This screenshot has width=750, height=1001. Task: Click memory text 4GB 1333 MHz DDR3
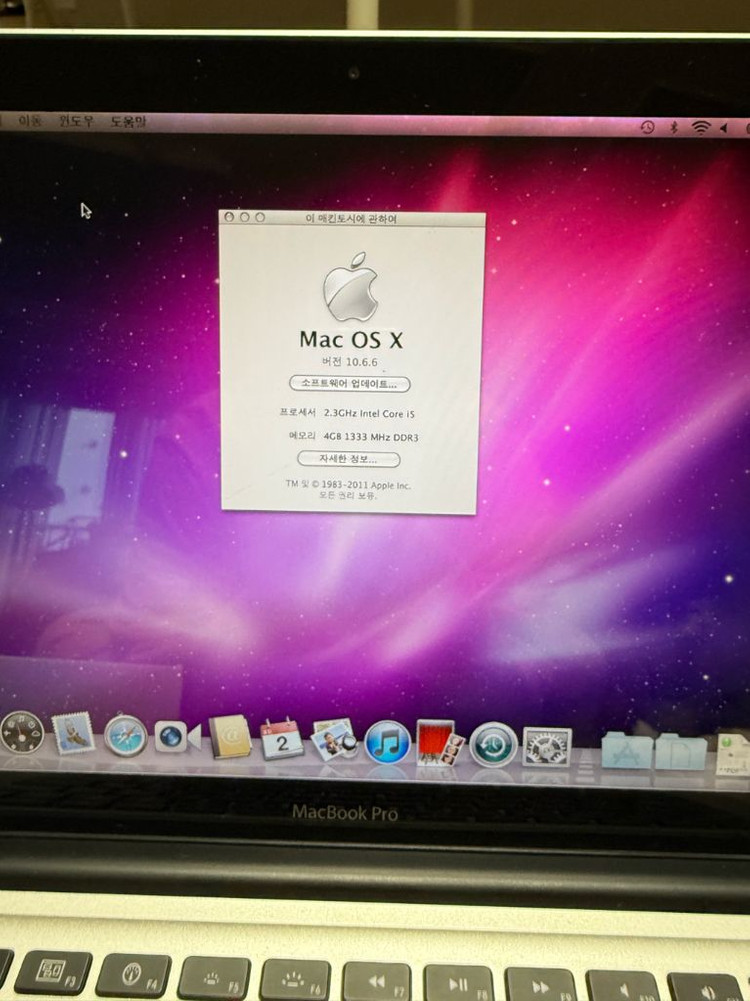pyautogui.click(x=371, y=437)
